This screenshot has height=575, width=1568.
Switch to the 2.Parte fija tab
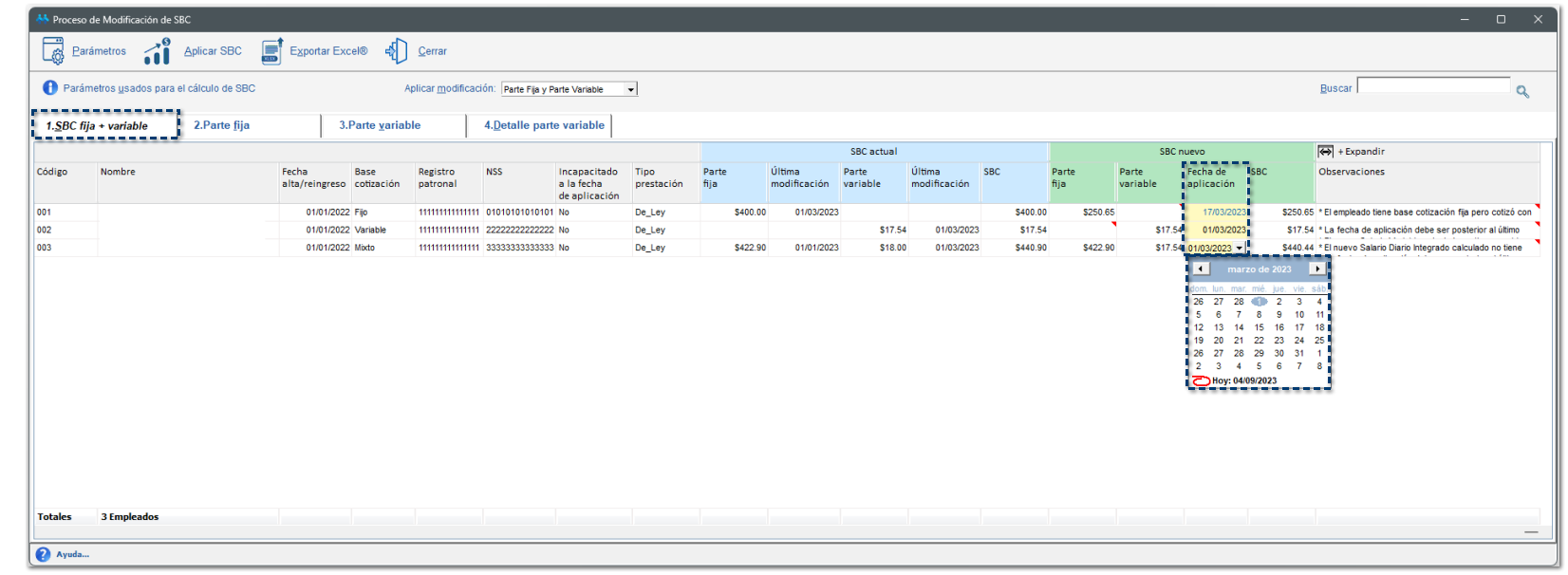(222, 125)
